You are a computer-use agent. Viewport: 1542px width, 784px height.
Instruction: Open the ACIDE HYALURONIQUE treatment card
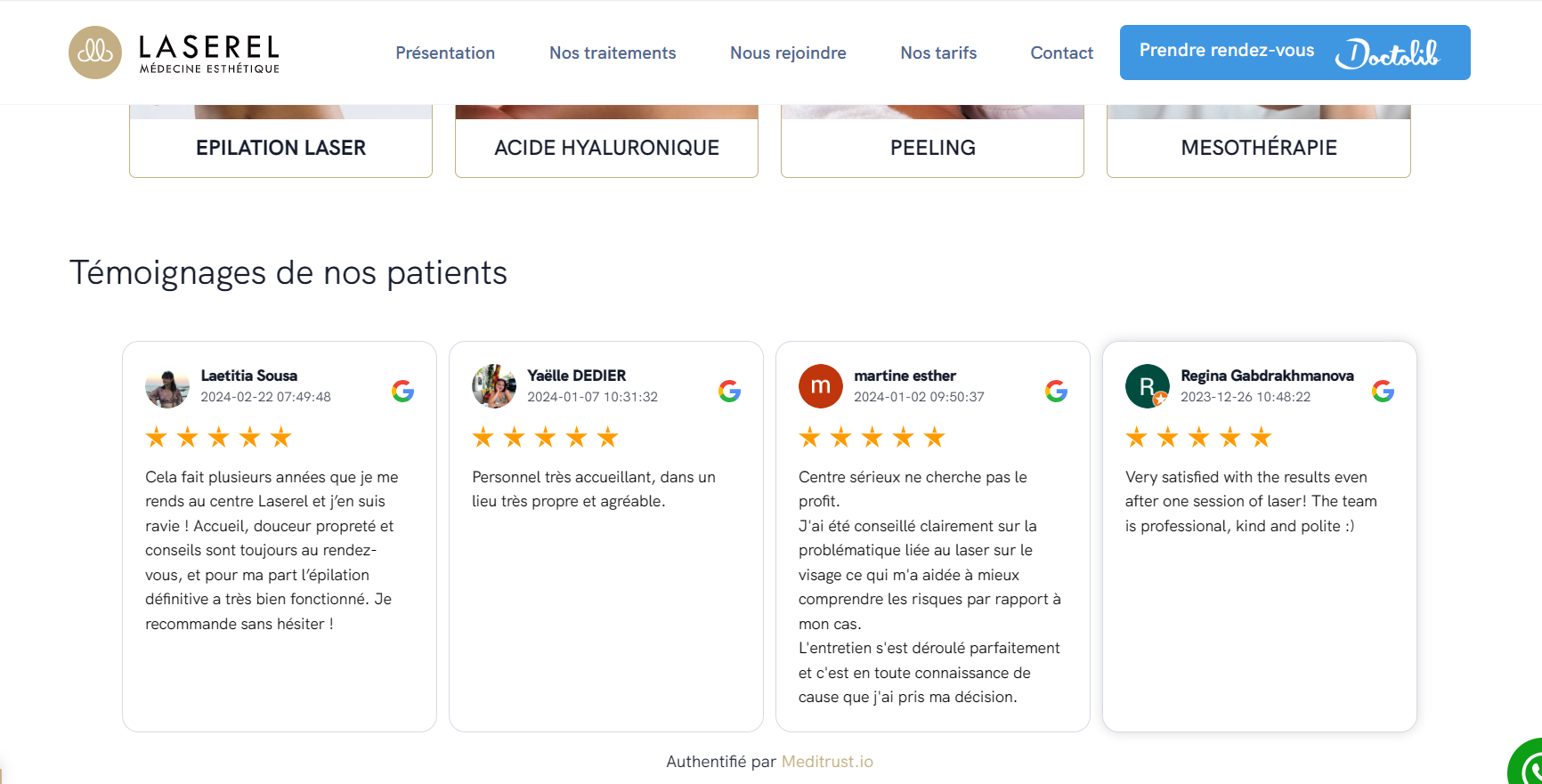click(606, 148)
